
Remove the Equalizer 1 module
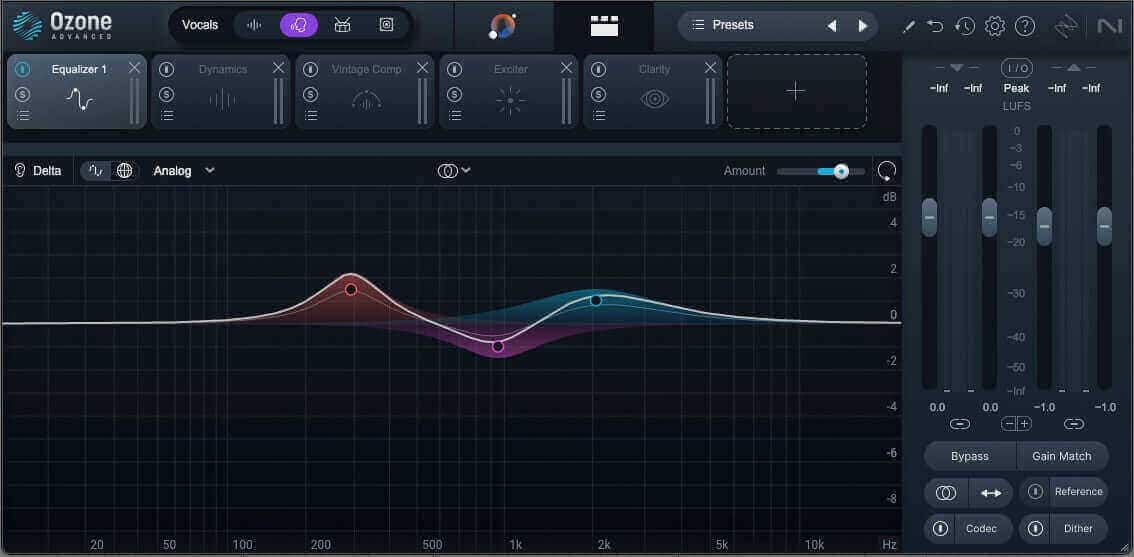pyautogui.click(x=135, y=68)
